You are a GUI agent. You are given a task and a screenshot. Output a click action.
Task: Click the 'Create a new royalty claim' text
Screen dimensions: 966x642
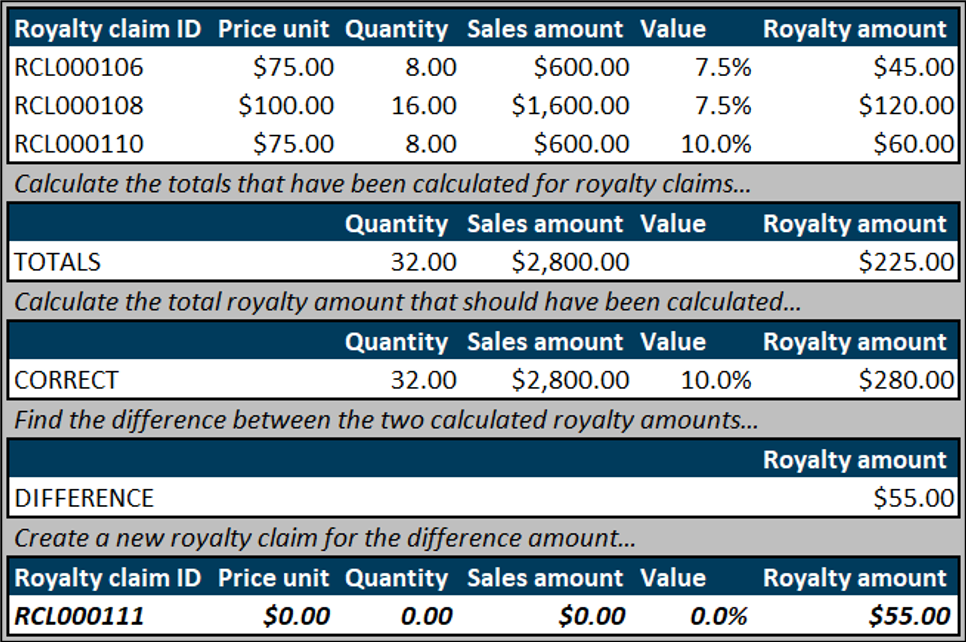click(325, 538)
